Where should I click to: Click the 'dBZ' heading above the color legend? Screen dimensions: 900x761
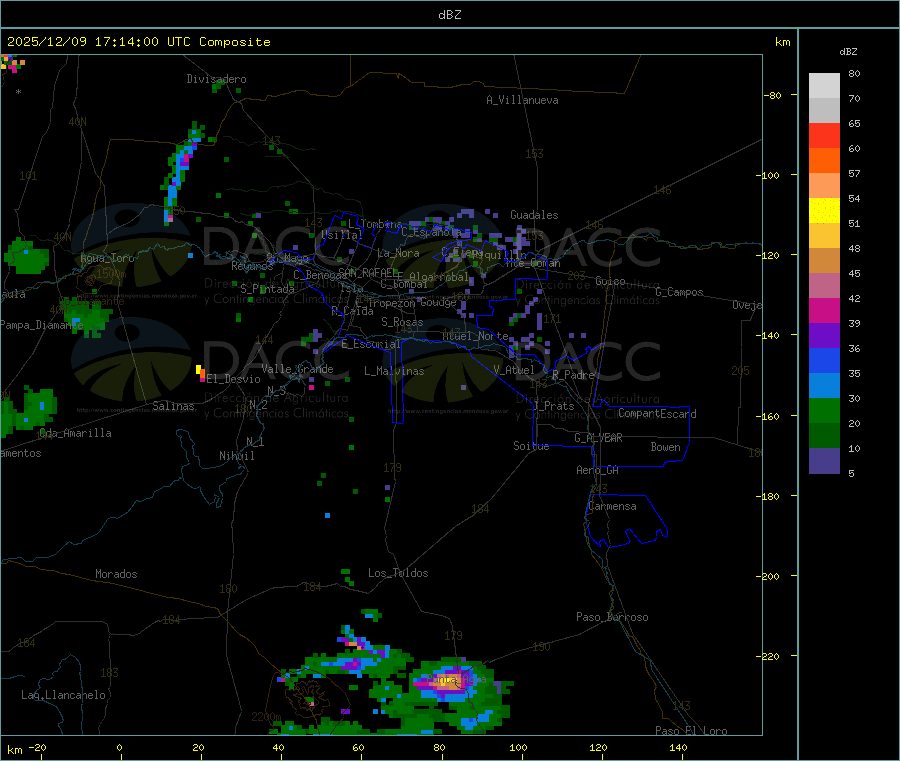tap(848, 52)
